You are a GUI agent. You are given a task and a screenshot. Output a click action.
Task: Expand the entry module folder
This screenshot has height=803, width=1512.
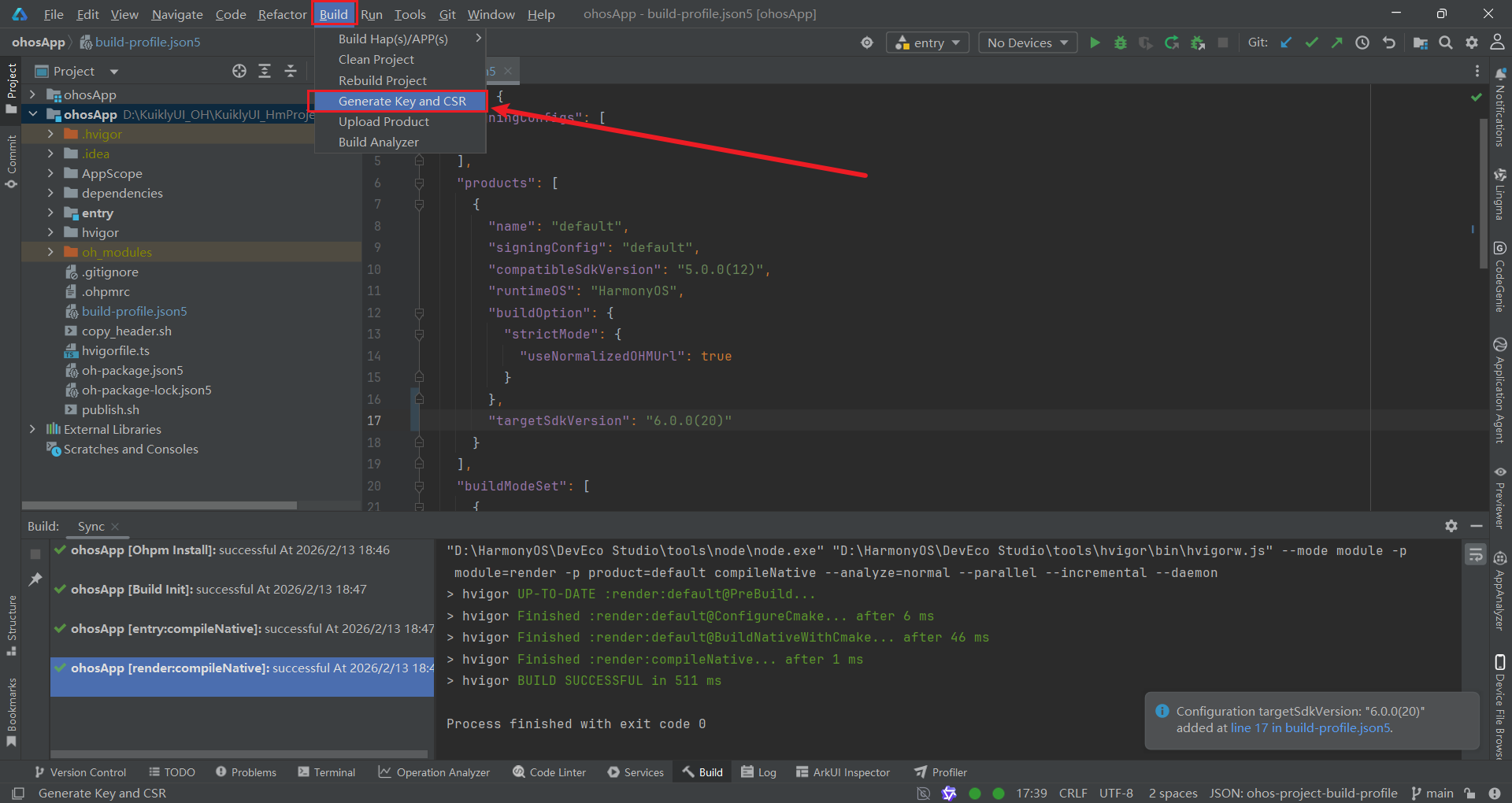(50, 213)
